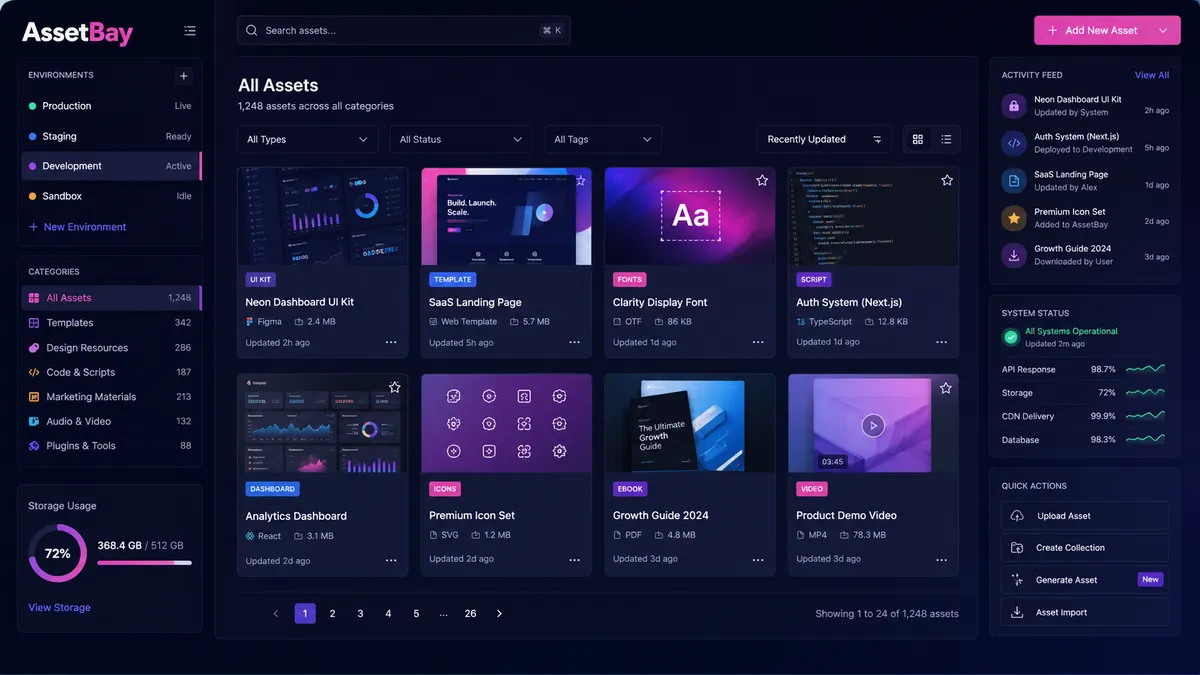
Task: Click the Marketing Materials icon
Action: click(x=34, y=397)
